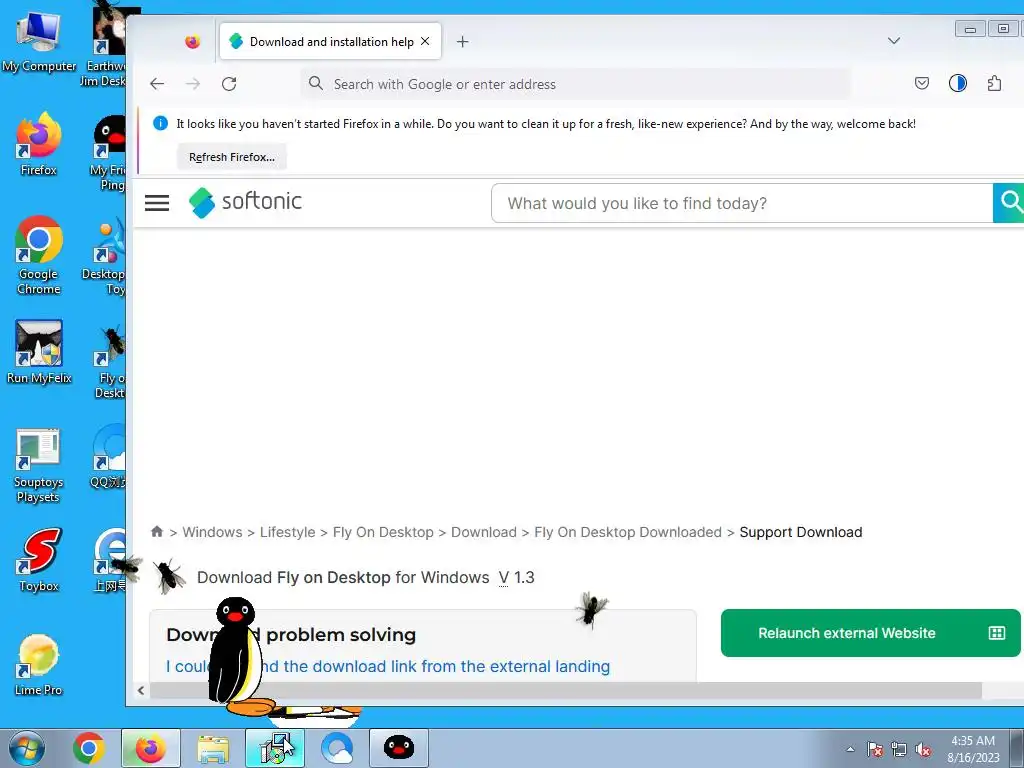The width and height of the screenshot is (1024, 768).
Task: Start Run MyFelix desktop shortcut
Action: pyautogui.click(x=39, y=351)
